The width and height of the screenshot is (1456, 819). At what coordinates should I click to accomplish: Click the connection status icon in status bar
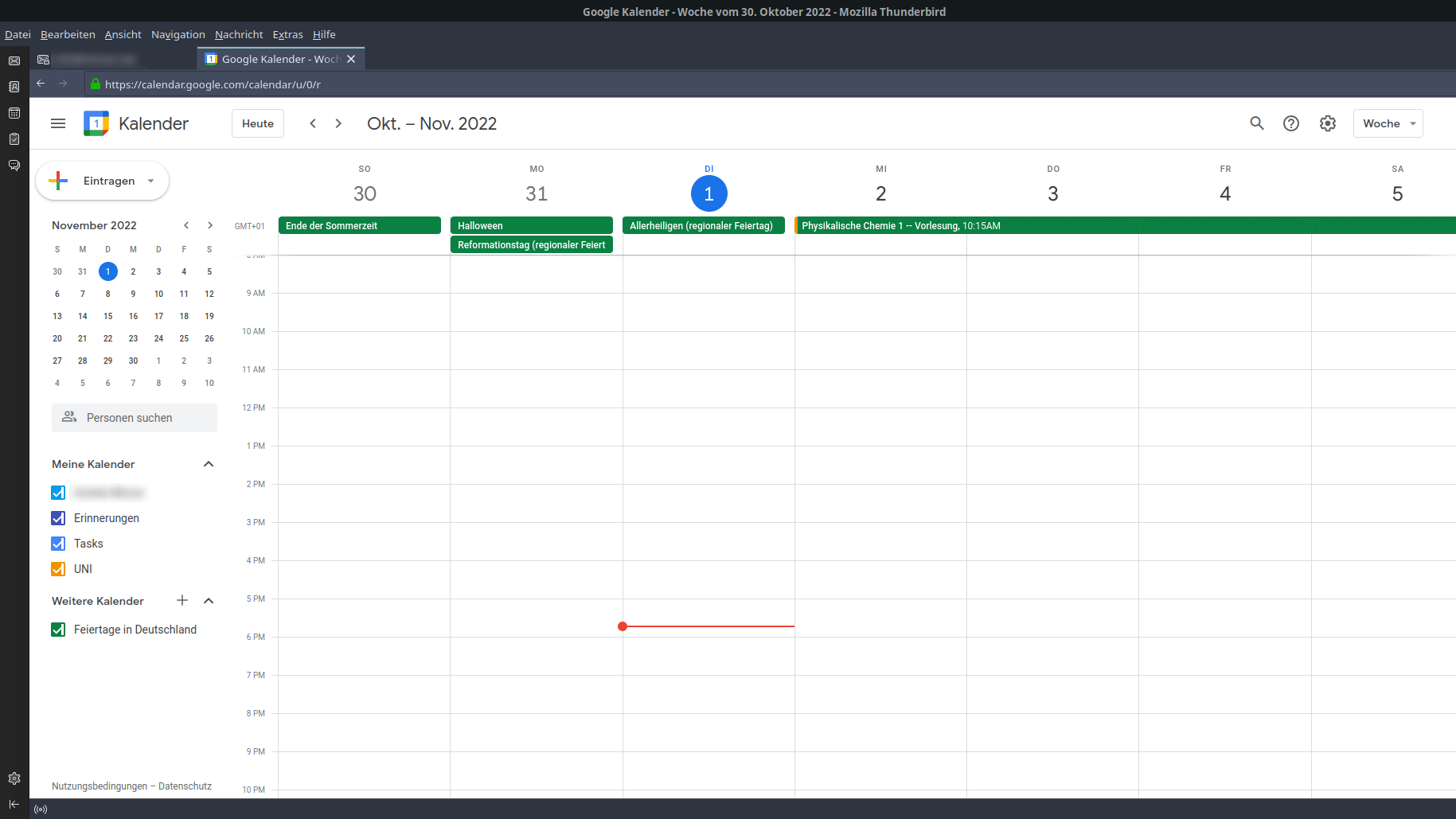41,809
